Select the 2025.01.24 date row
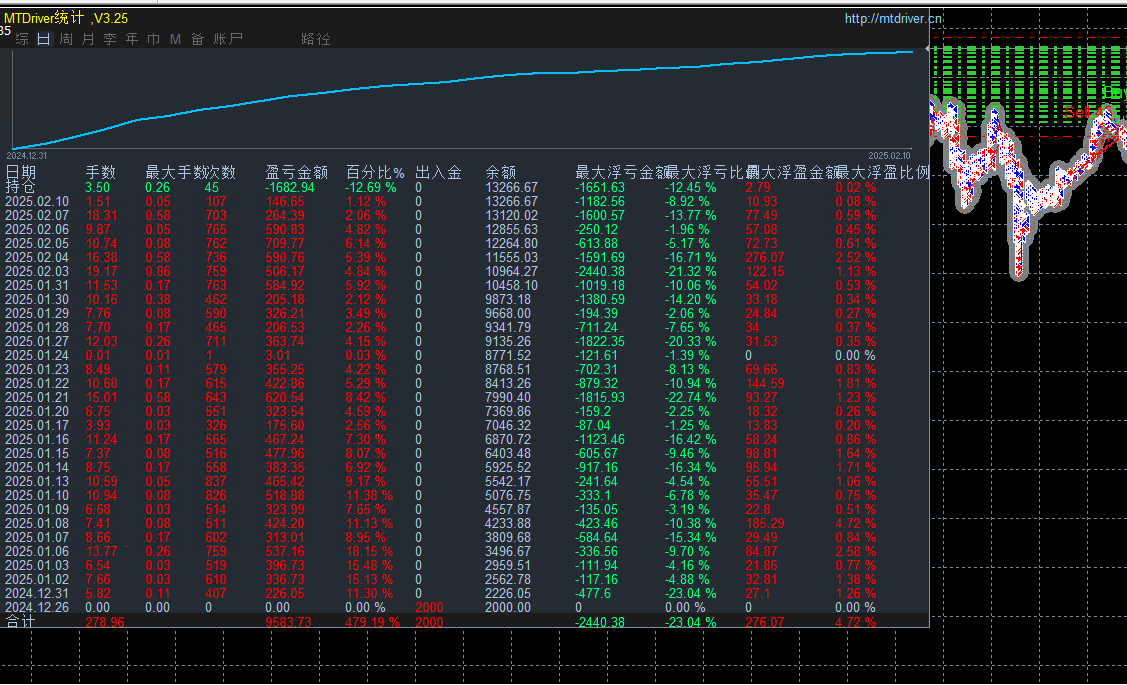 point(37,356)
